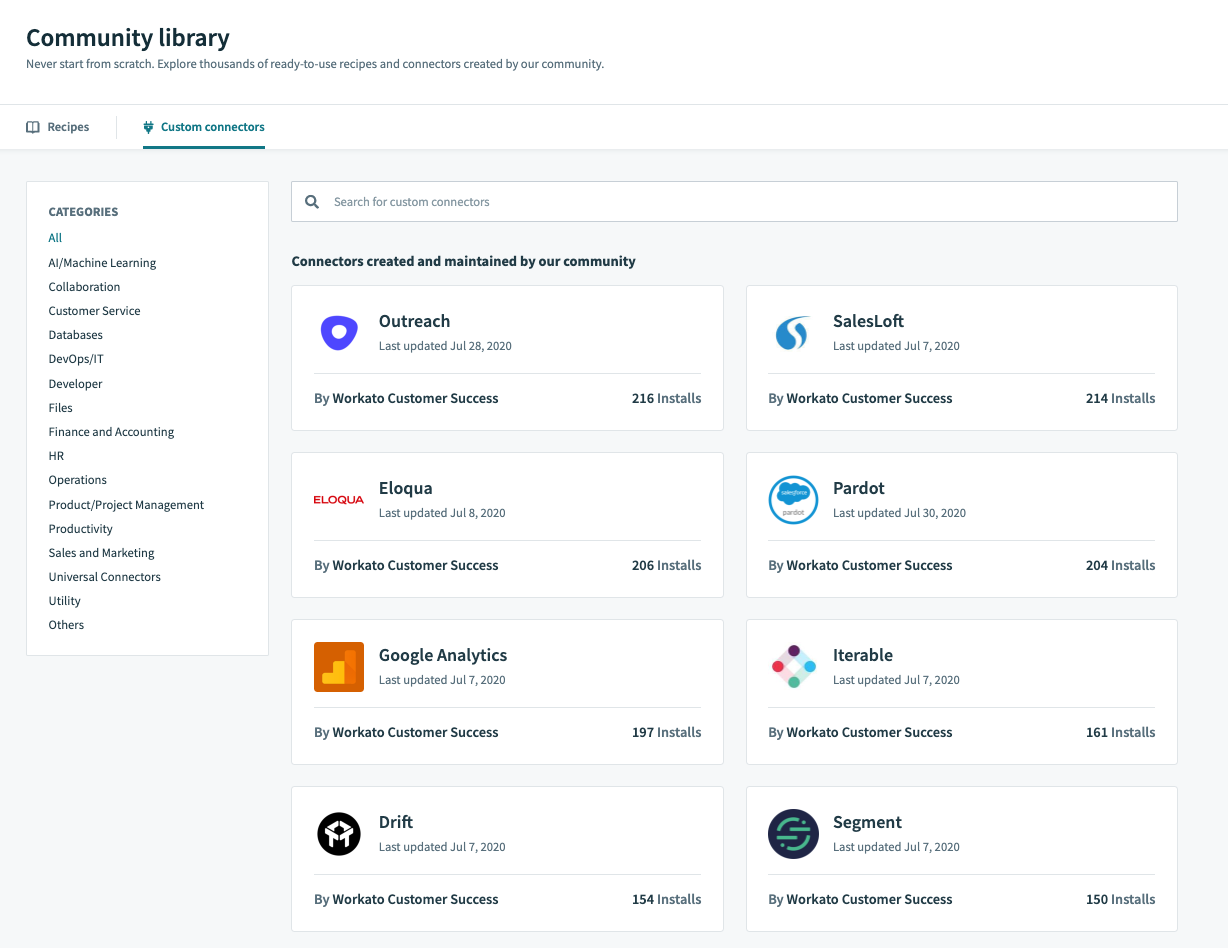Click the 154 Installs count
The height and width of the screenshot is (948, 1228).
pos(666,899)
